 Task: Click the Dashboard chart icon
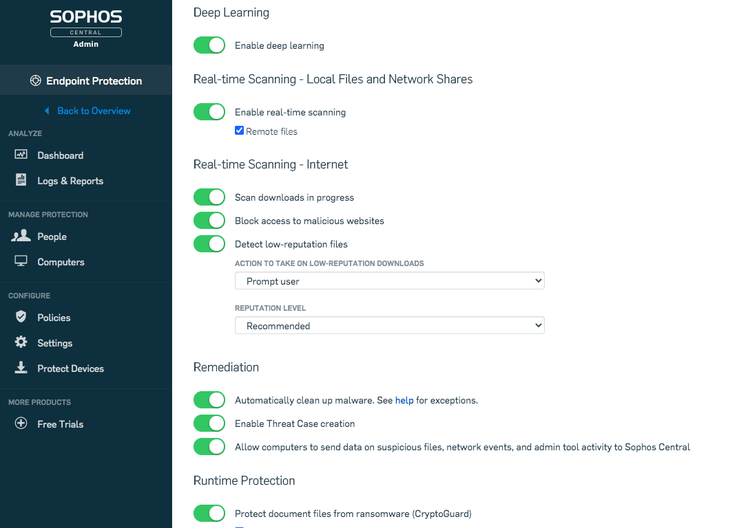[x=21, y=154]
